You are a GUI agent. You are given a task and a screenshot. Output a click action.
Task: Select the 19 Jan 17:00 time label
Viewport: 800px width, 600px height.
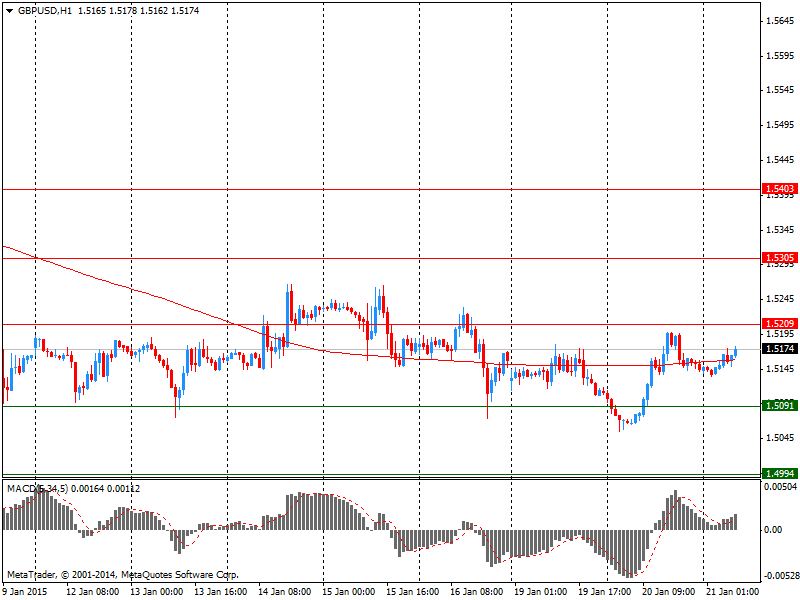[604, 592]
